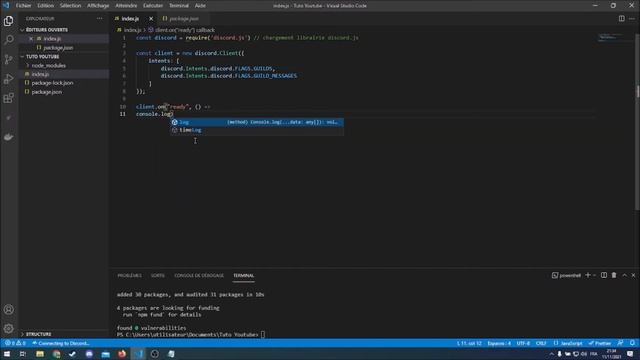Change UTF-8 file encoding
640x360 pixels.
(x=523, y=343)
